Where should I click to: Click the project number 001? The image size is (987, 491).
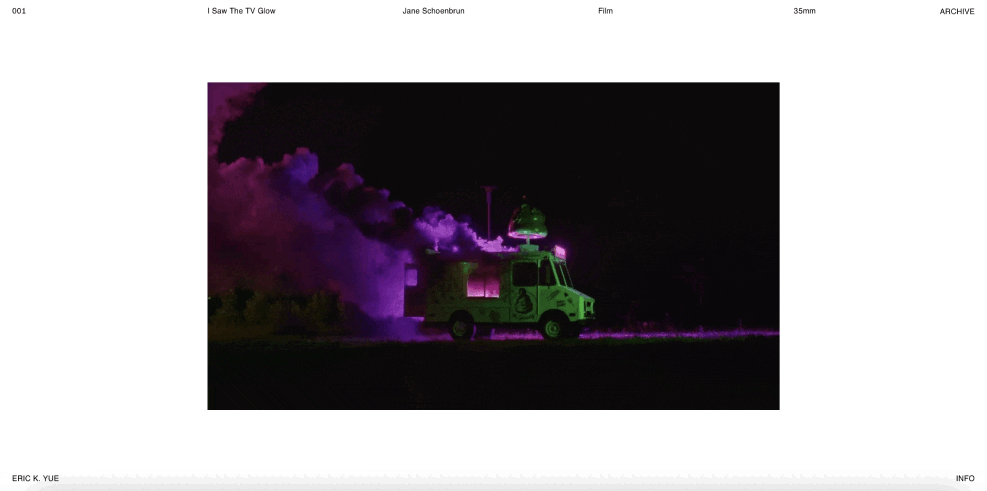pyautogui.click(x=19, y=11)
